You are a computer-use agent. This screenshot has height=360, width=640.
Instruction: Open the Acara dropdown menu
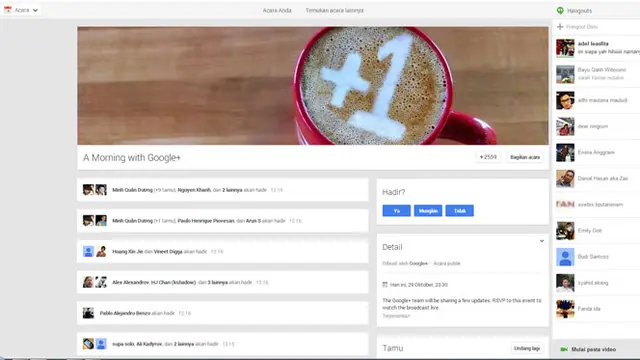click(x=21, y=10)
